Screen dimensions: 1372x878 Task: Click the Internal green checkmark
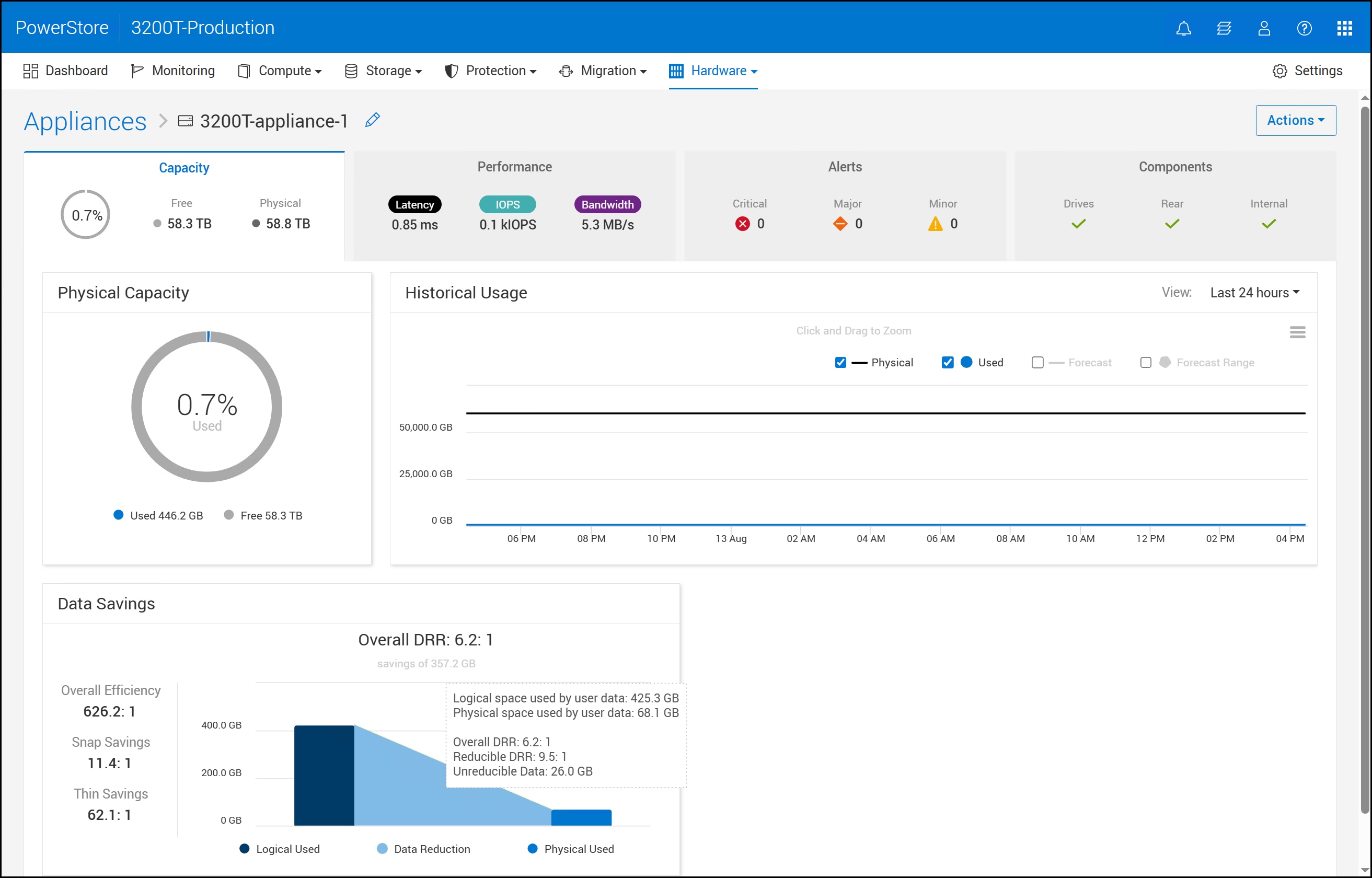point(1269,224)
